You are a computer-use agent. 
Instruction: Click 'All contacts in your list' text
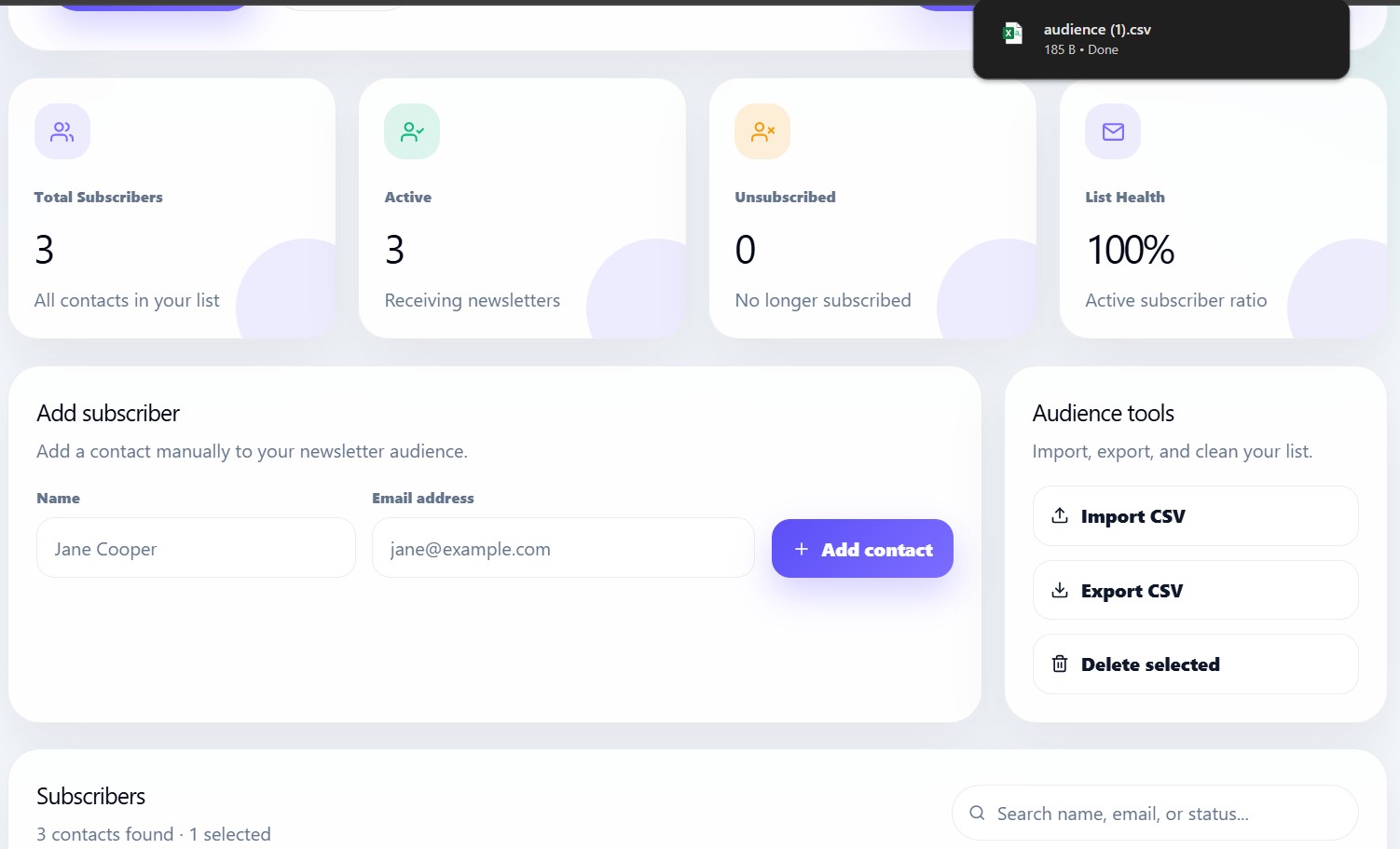point(127,300)
